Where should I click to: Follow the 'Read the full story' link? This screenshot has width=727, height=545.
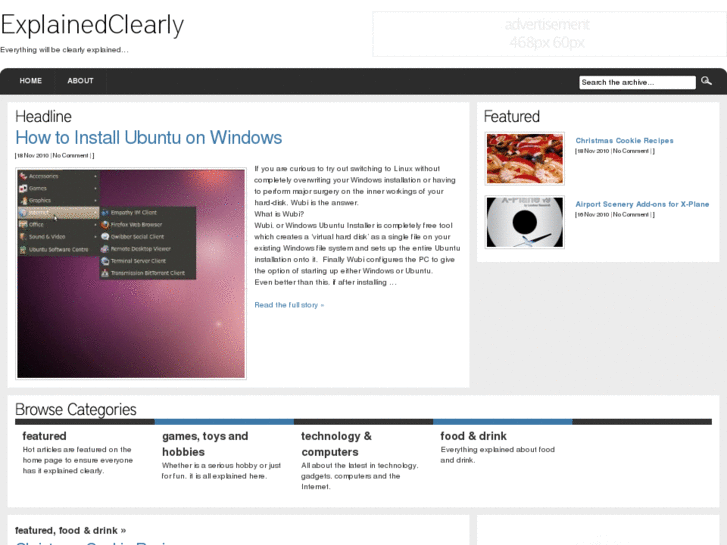(289, 305)
